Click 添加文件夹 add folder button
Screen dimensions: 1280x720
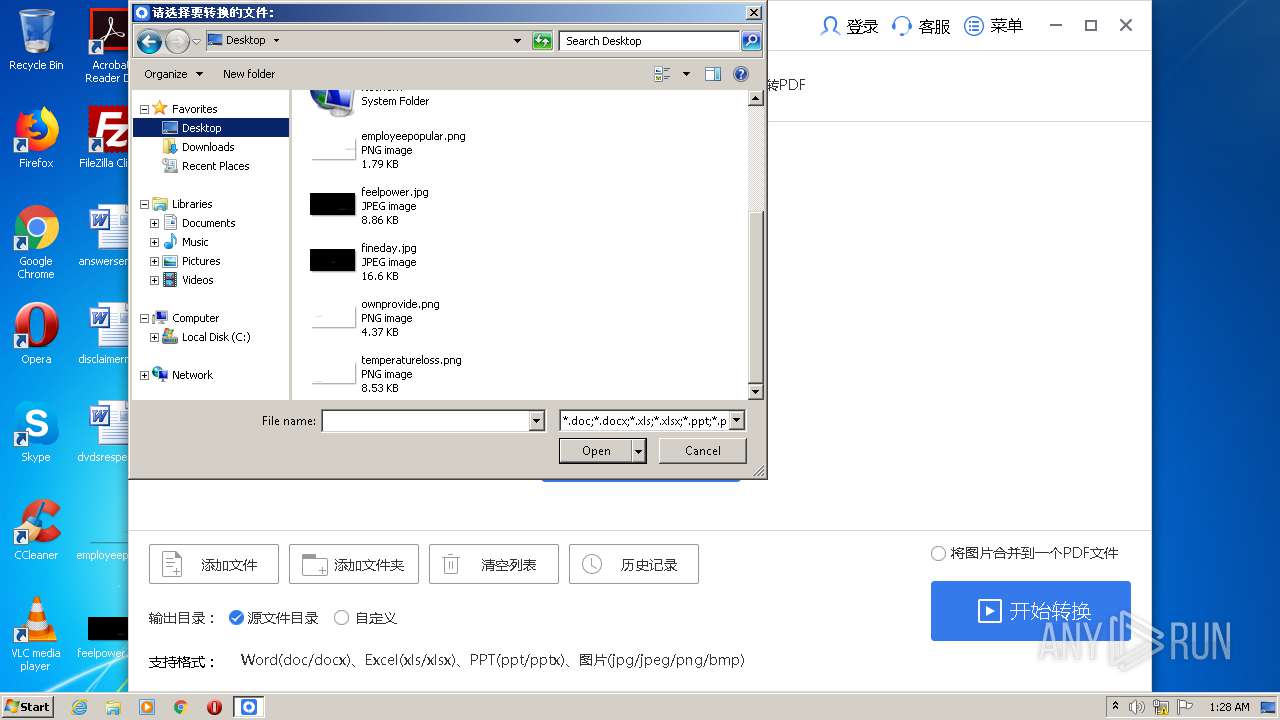pyautogui.click(x=354, y=564)
